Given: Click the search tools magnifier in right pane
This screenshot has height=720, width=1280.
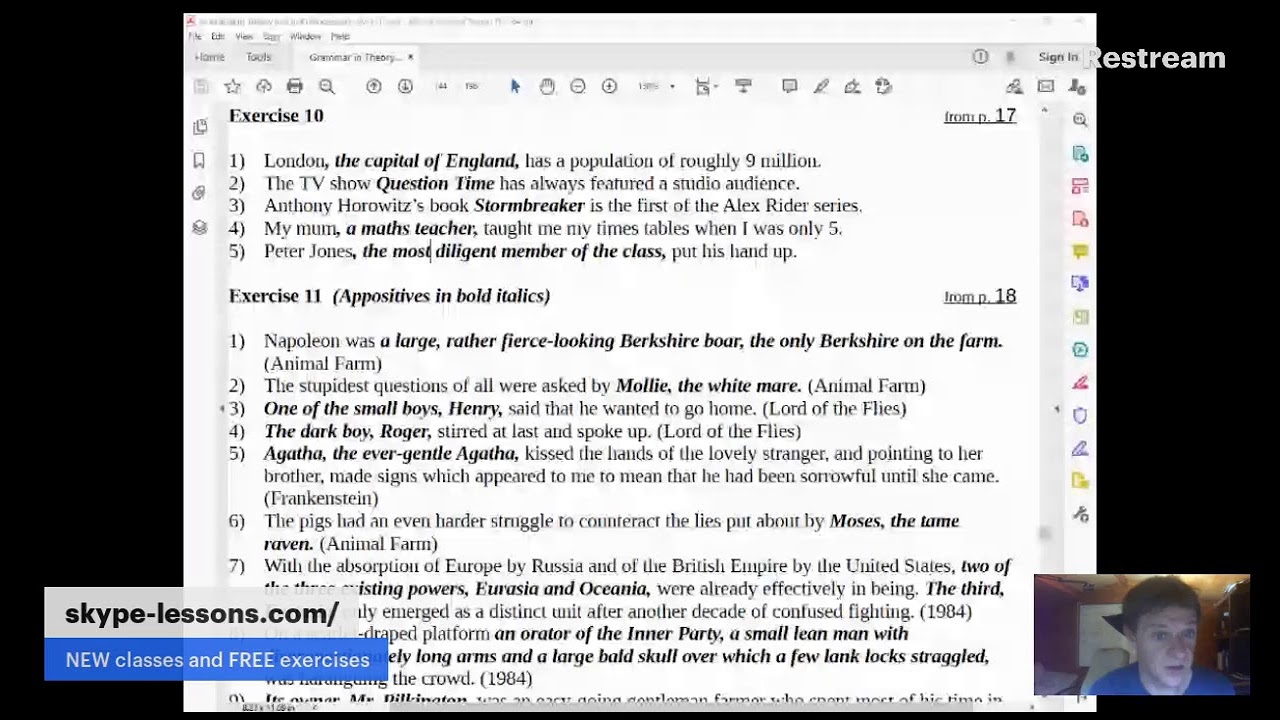Looking at the screenshot, I should (1080, 120).
